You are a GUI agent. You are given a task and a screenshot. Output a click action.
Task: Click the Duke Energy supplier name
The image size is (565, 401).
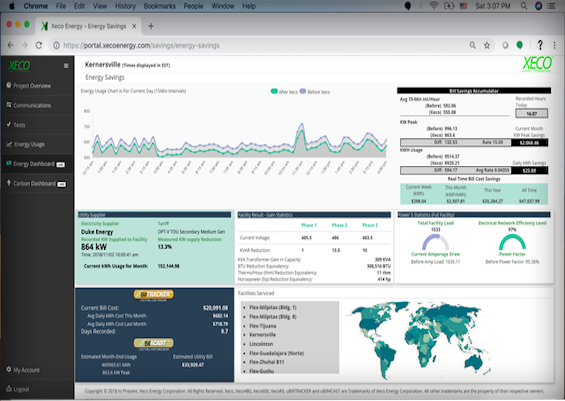(x=97, y=232)
